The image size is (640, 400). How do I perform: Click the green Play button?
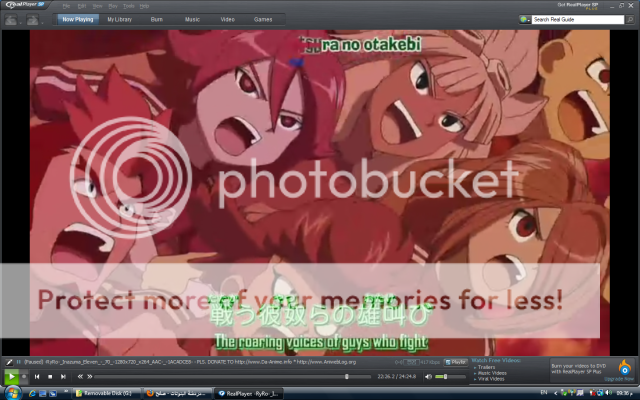[x=11, y=376]
